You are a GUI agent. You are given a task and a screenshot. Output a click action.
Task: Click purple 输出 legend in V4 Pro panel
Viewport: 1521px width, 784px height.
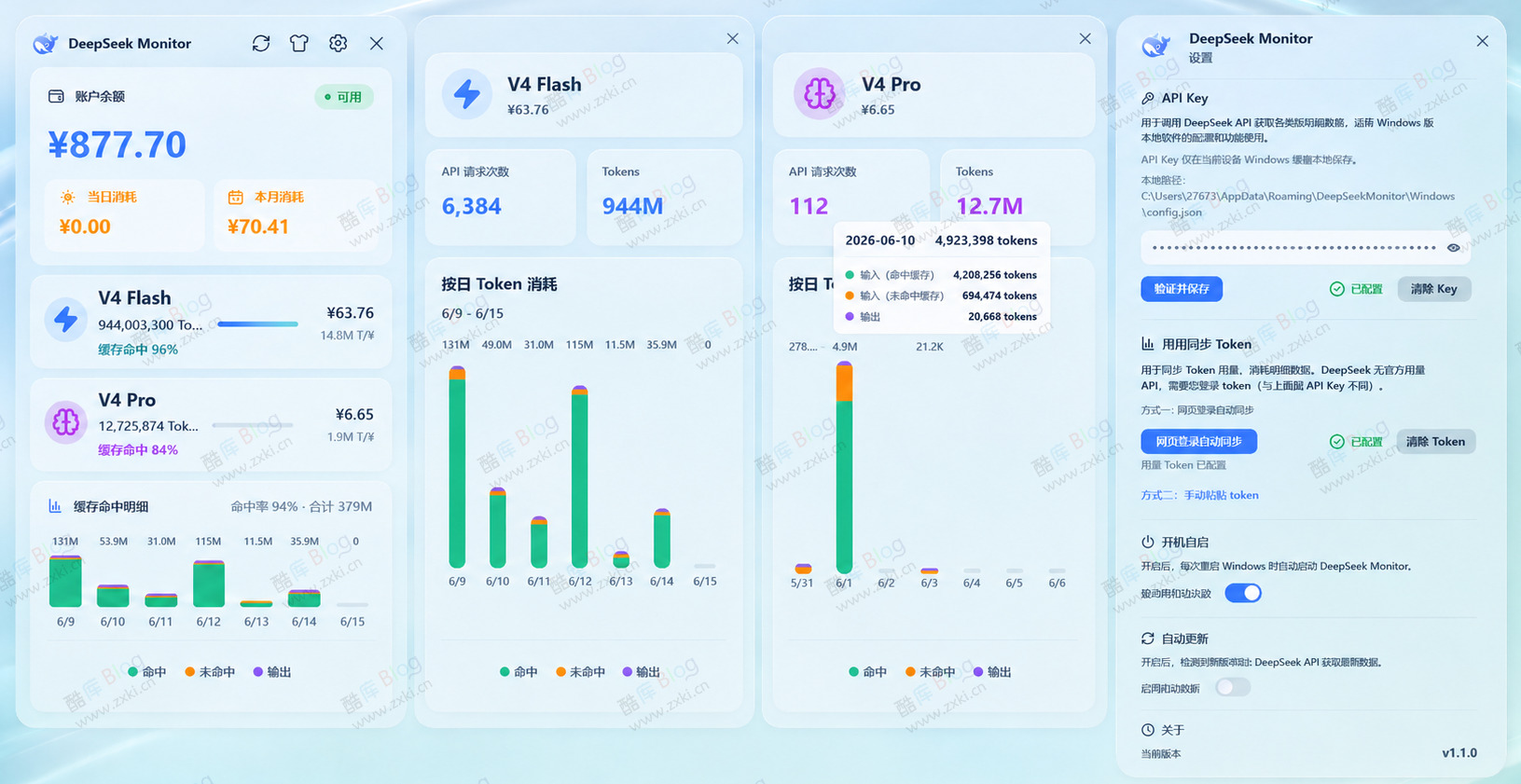[992, 671]
